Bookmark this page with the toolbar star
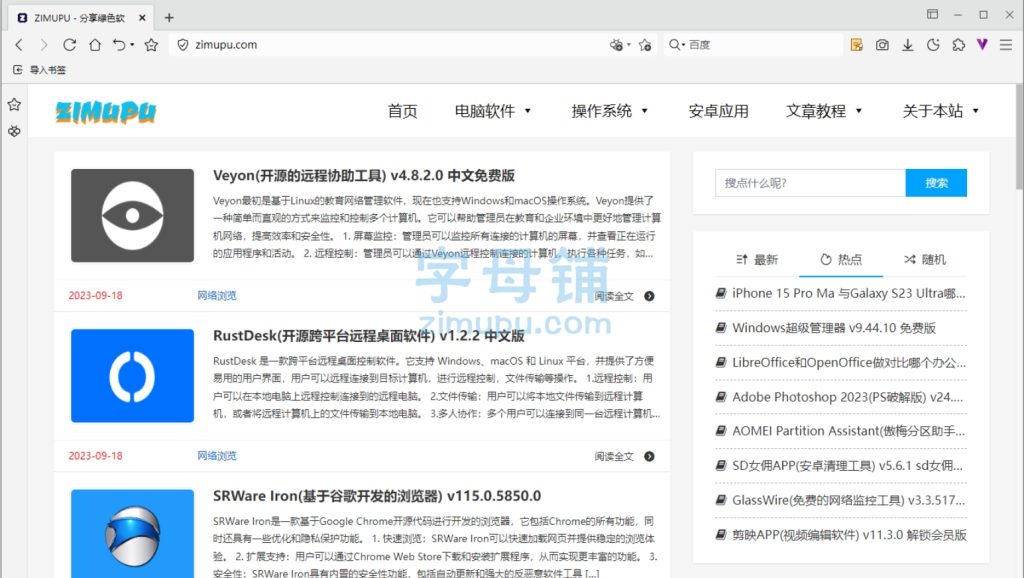 [x=152, y=44]
